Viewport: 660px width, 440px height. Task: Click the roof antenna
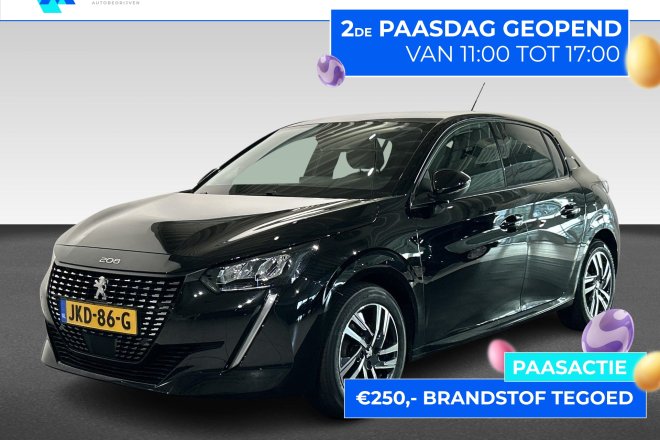coord(478,96)
